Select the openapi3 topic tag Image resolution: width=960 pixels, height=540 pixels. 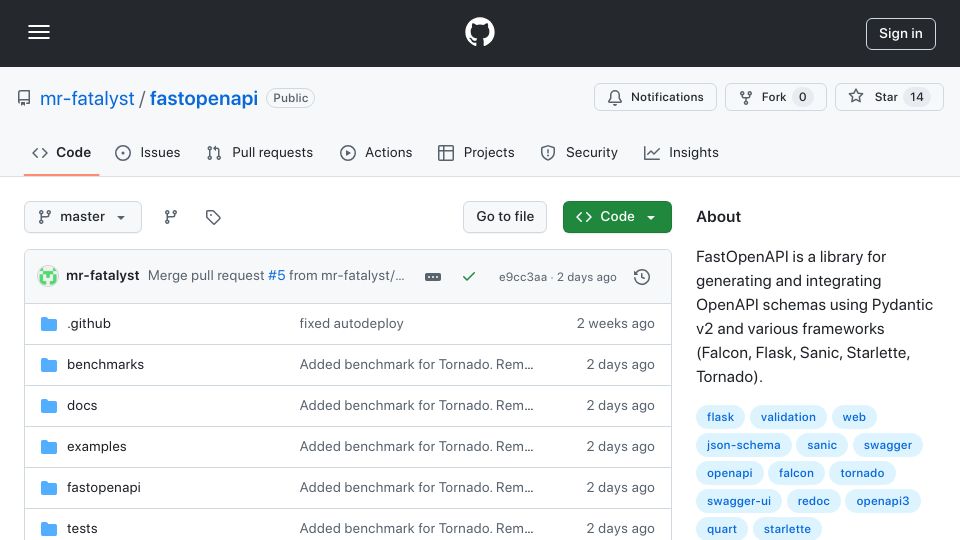pyautogui.click(x=883, y=501)
